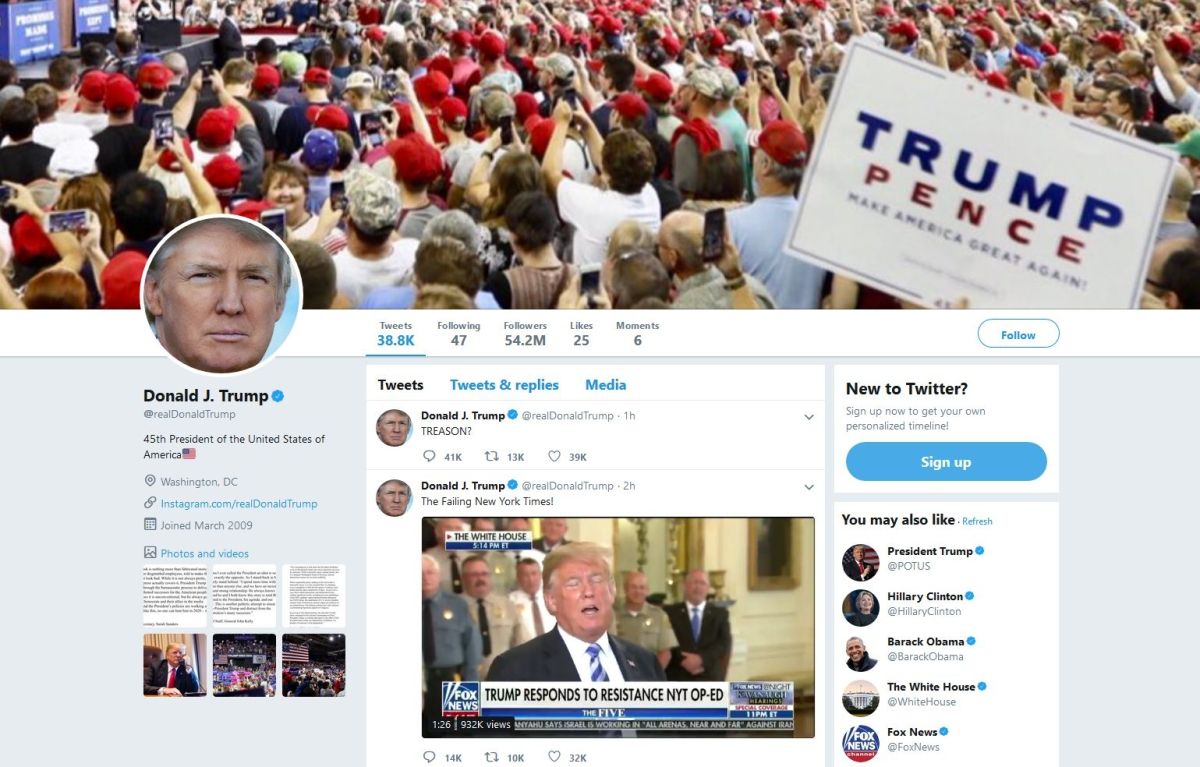This screenshot has height=767, width=1200.
Task: Like the TREASON? tweet with the heart icon
Action: (554, 456)
